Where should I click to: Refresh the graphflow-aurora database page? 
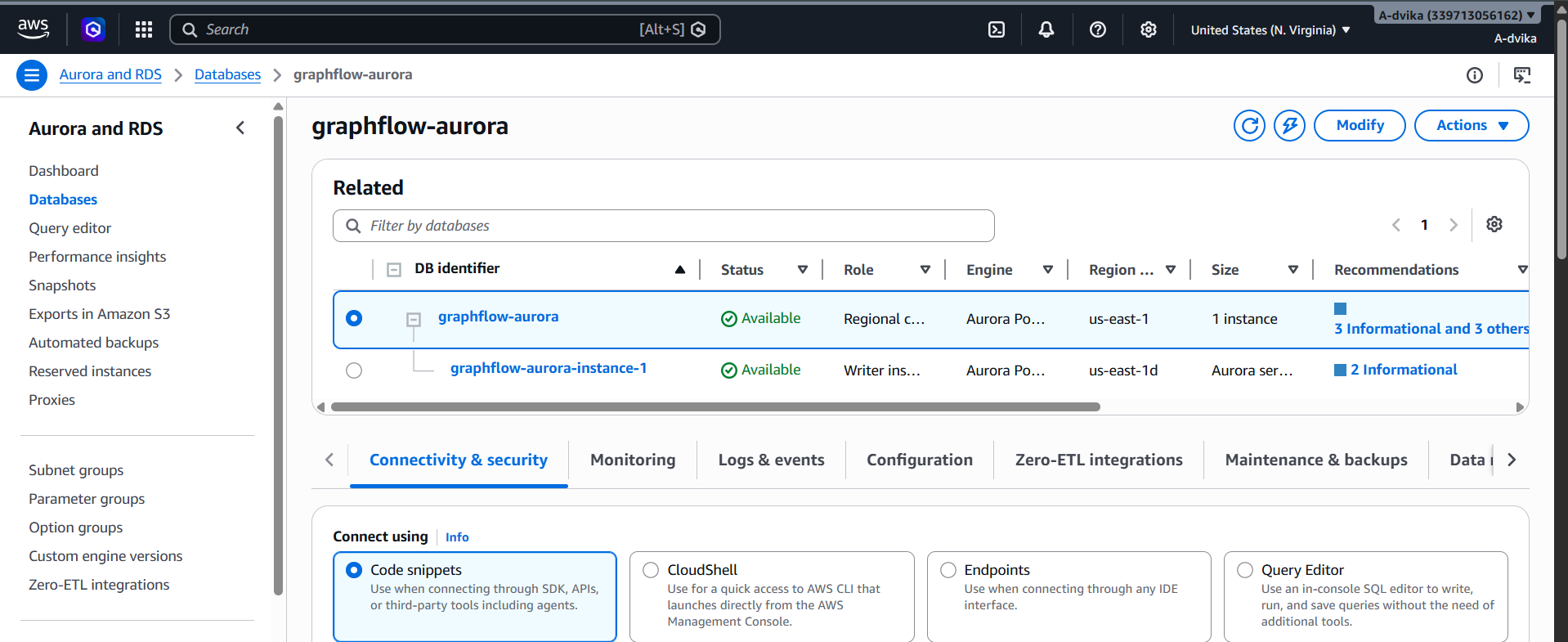1249,125
